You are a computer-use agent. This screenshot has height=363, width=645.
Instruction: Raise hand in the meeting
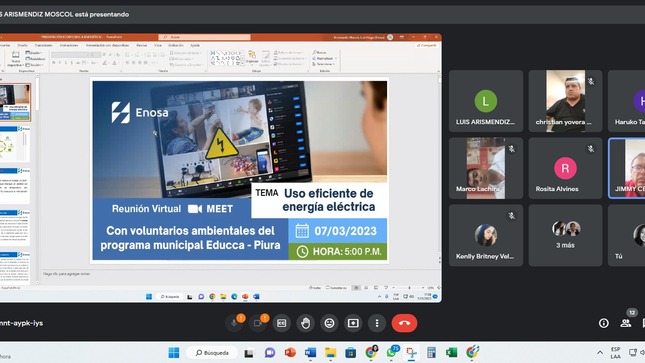pos(305,323)
